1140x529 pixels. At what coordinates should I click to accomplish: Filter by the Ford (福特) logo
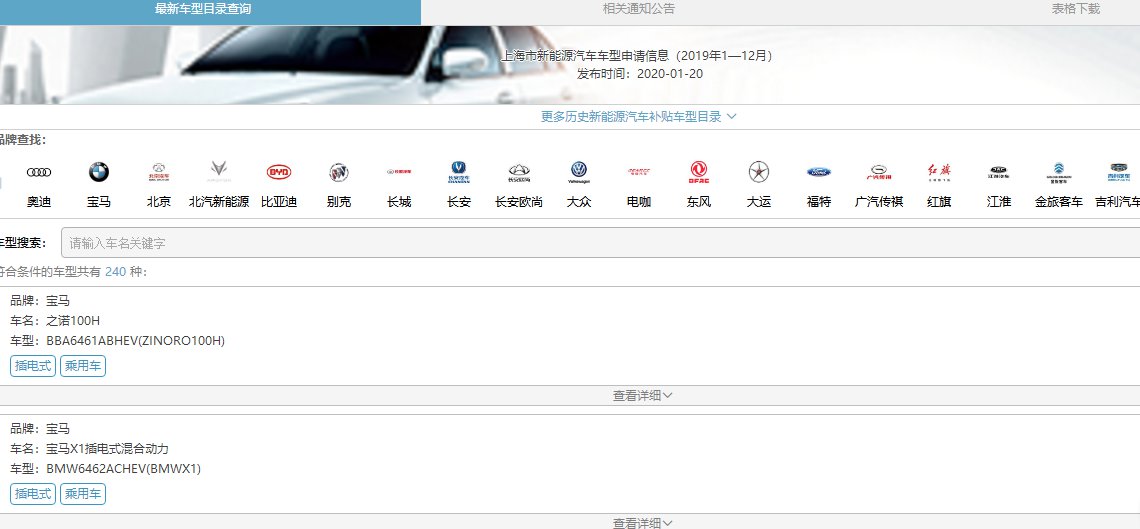[819, 172]
